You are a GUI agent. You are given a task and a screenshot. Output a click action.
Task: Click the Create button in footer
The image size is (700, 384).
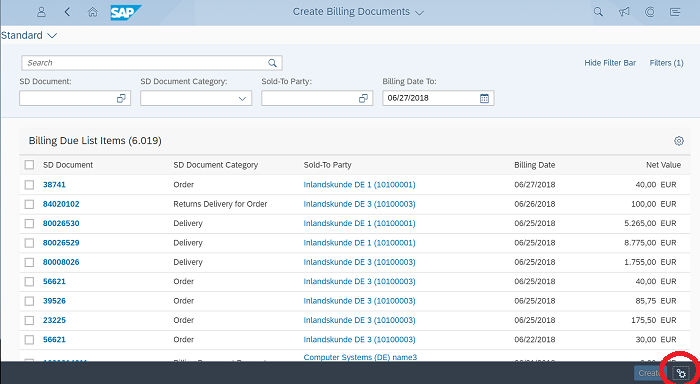click(650, 373)
